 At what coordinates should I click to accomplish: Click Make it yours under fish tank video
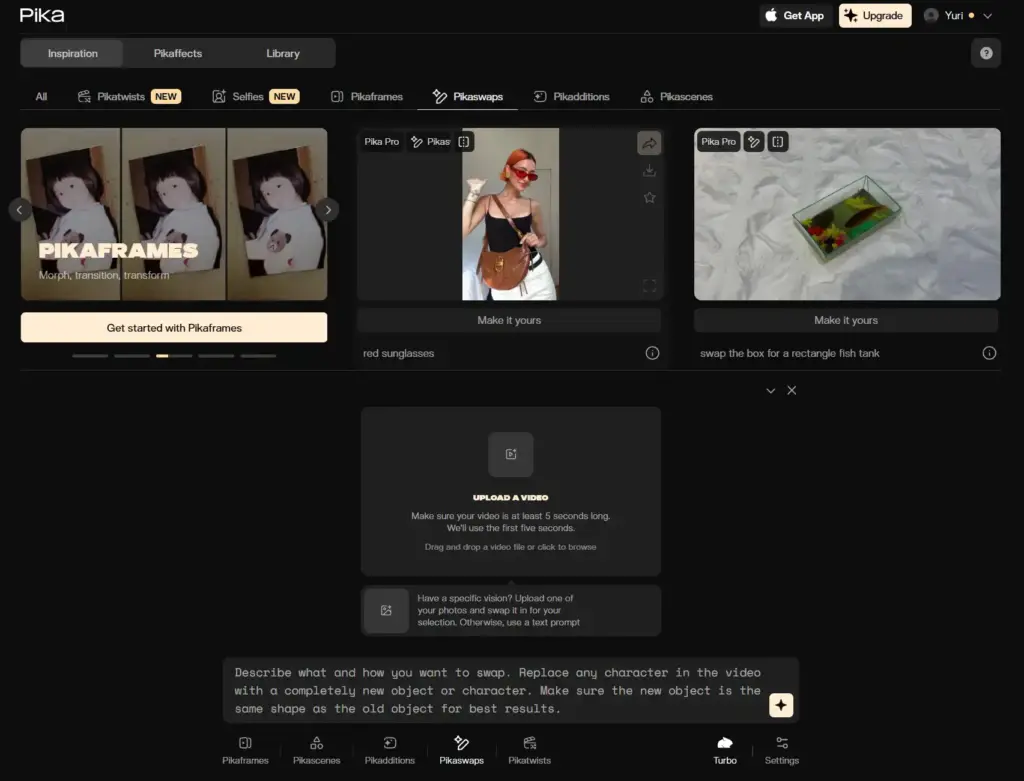click(846, 320)
